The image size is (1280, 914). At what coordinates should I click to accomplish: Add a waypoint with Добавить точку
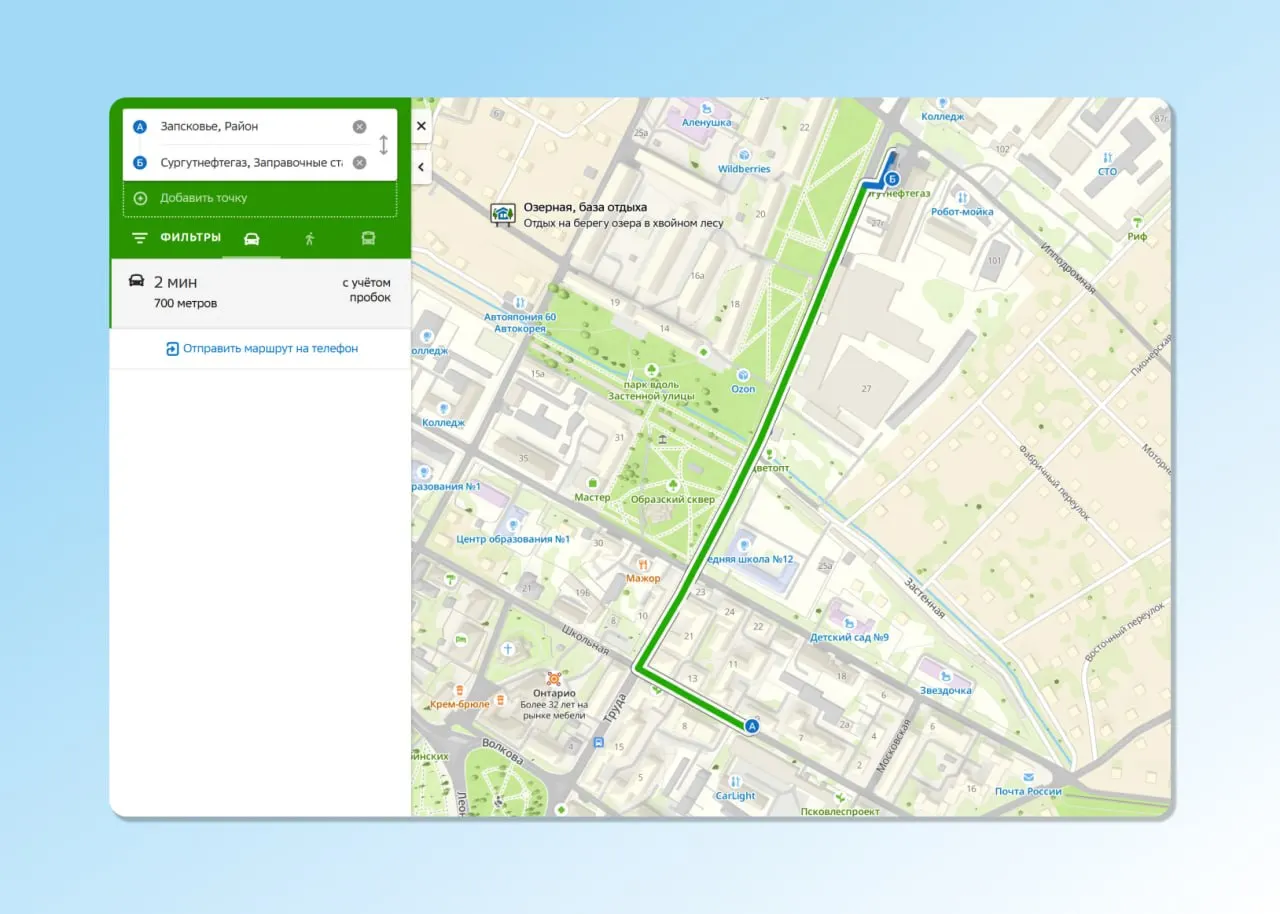click(260, 198)
